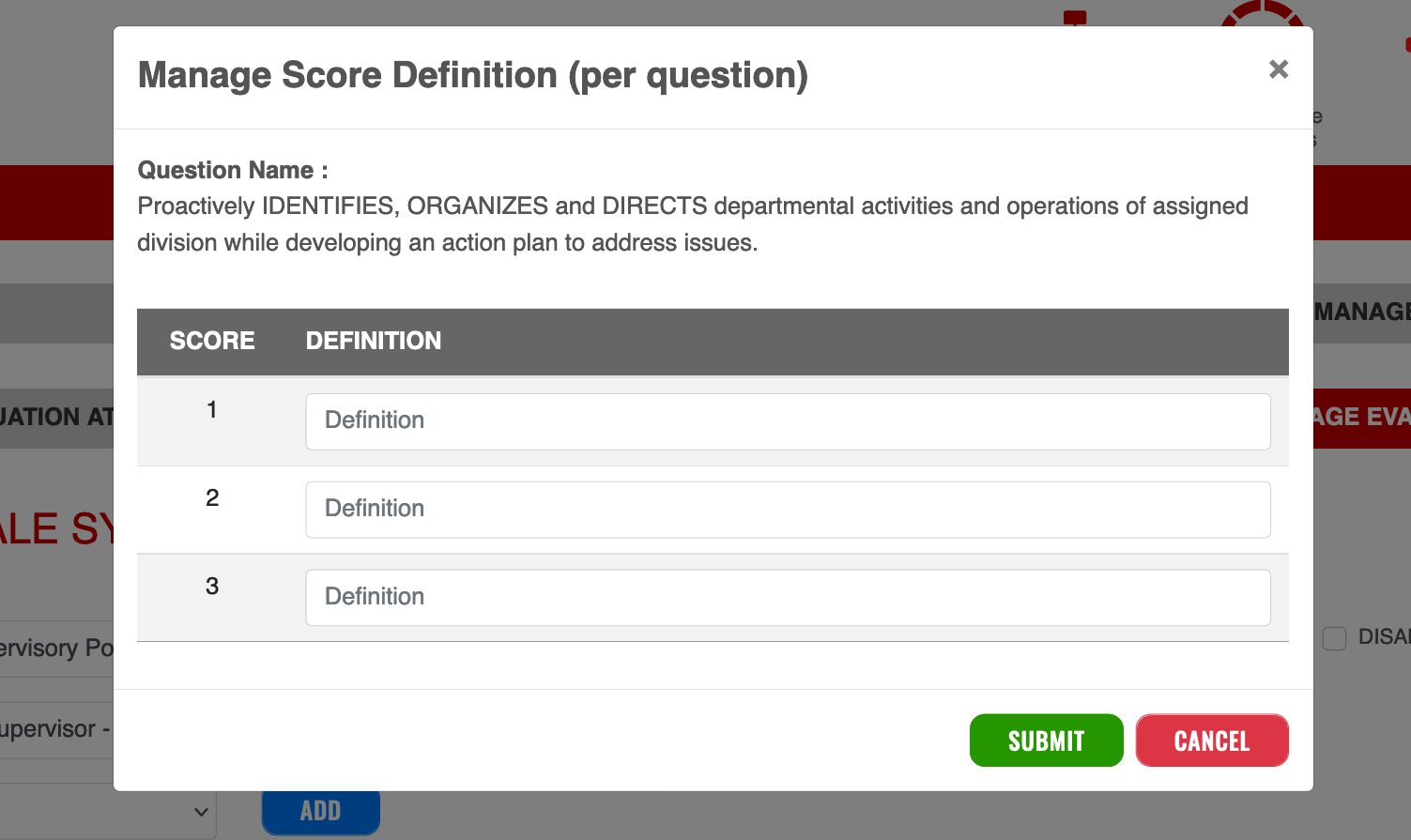
Task: Click the score number 2 cell
Action: click(x=212, y=498)
